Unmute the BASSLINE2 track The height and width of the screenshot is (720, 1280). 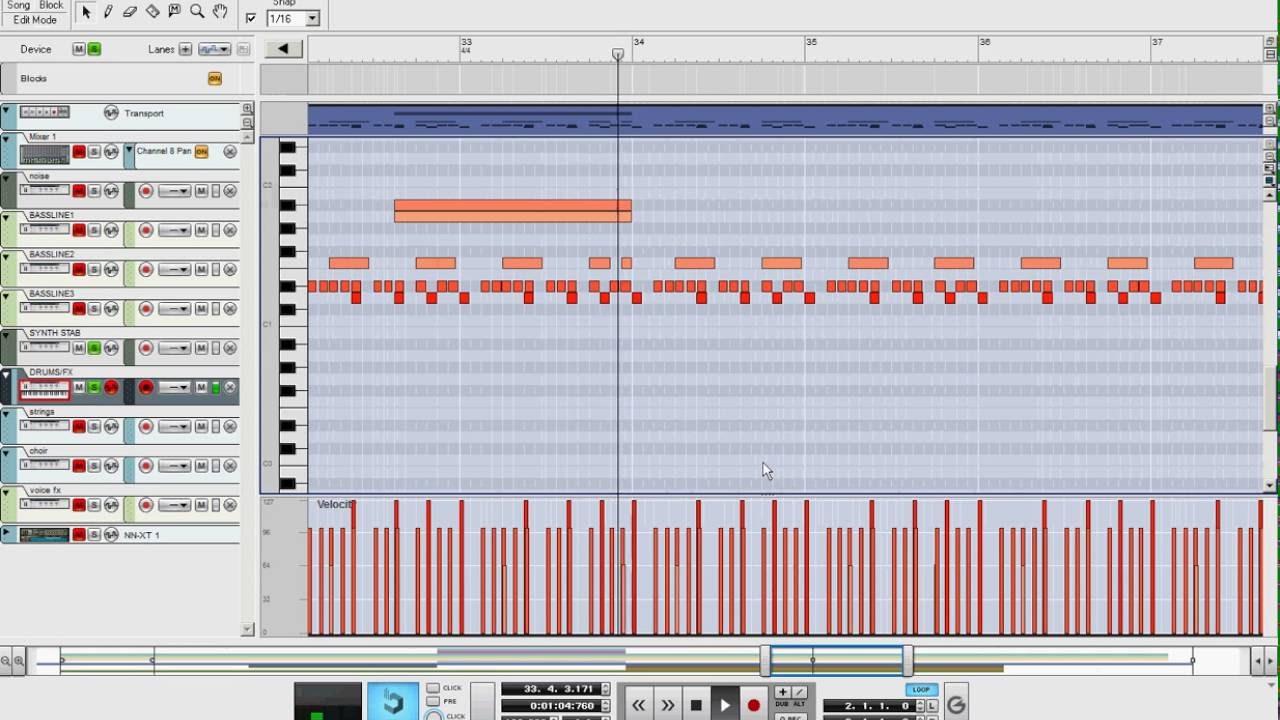click(79, 269)
